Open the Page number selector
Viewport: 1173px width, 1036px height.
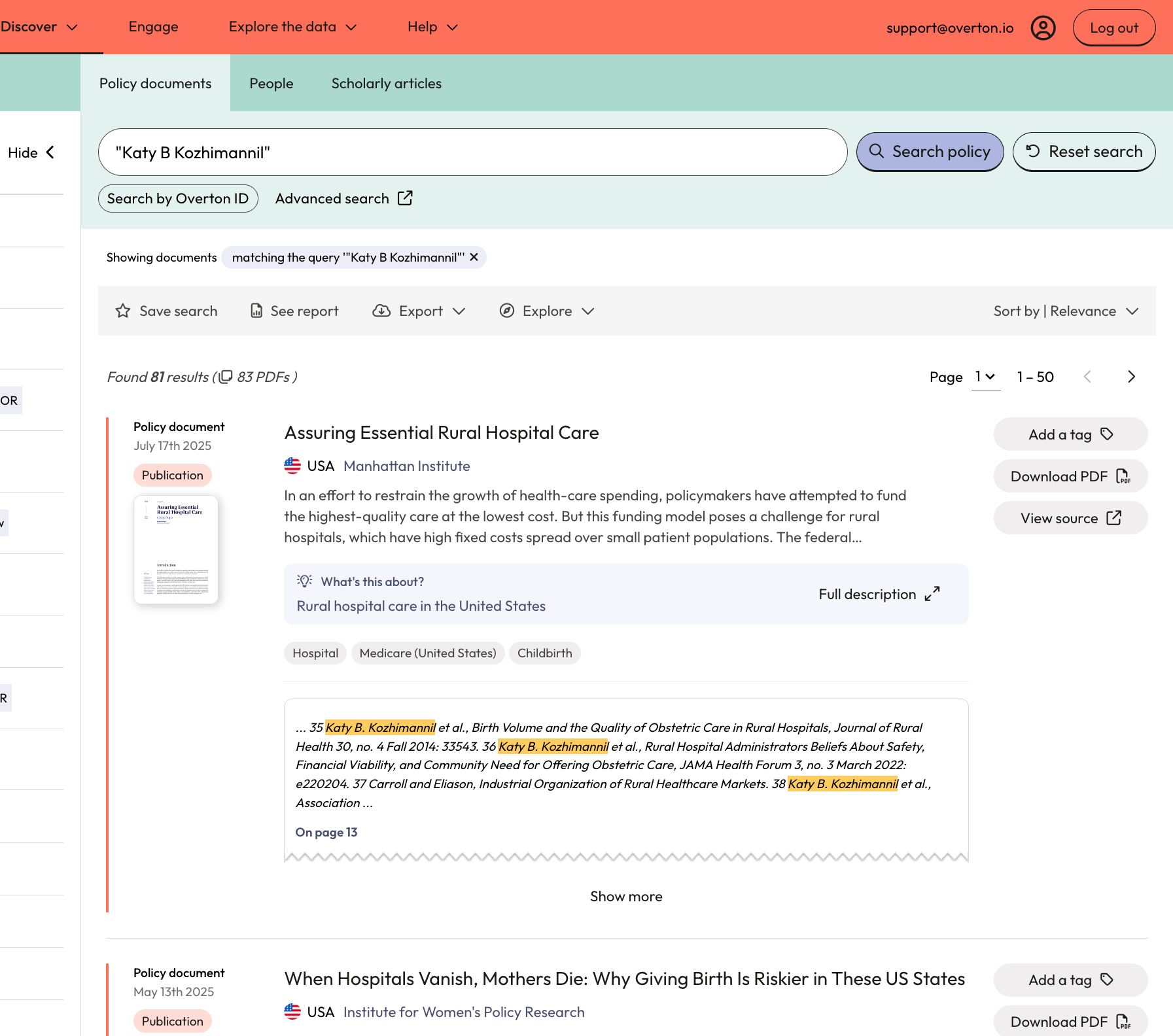[985, 377]
